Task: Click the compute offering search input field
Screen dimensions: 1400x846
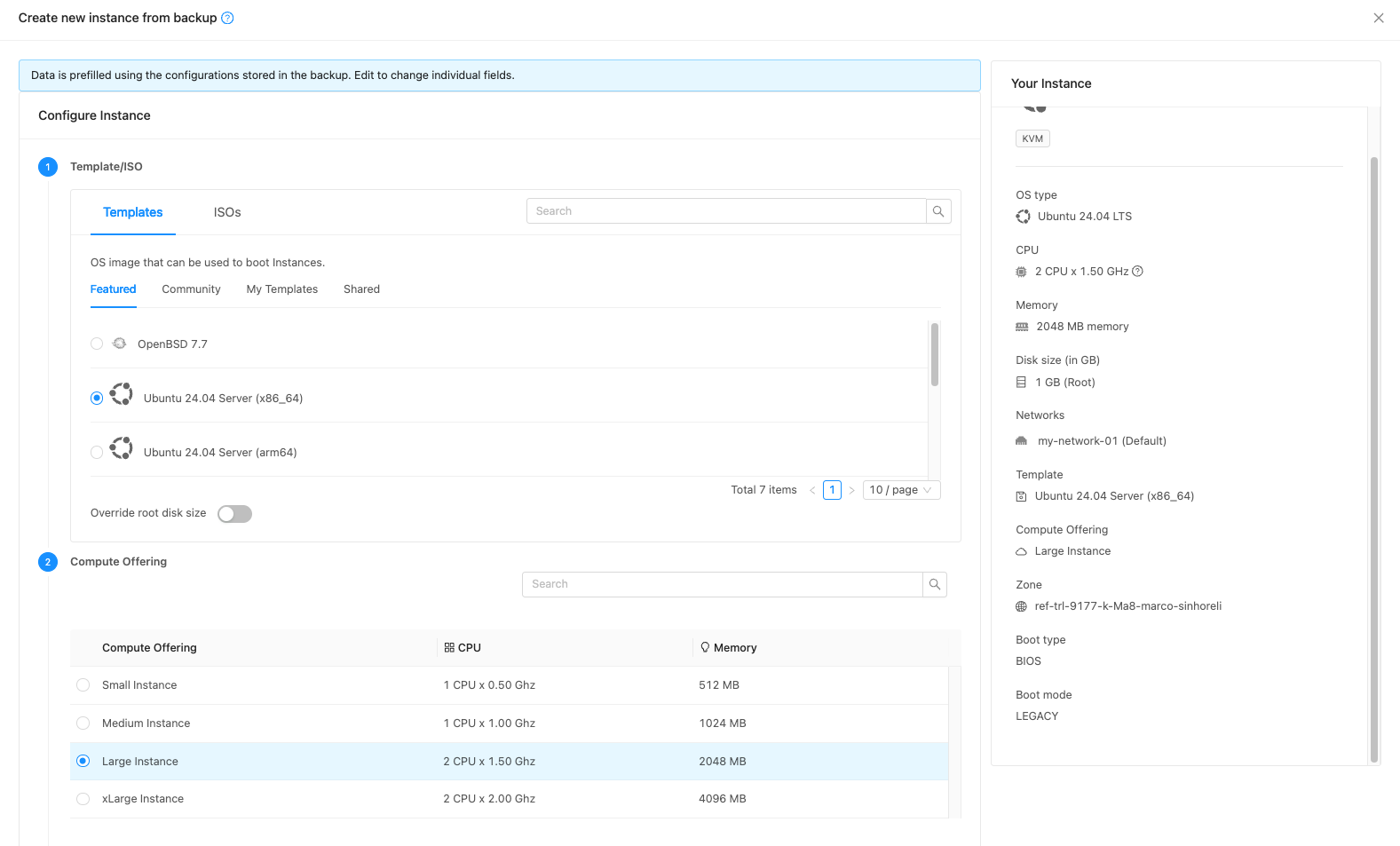Action: (723, 584)
